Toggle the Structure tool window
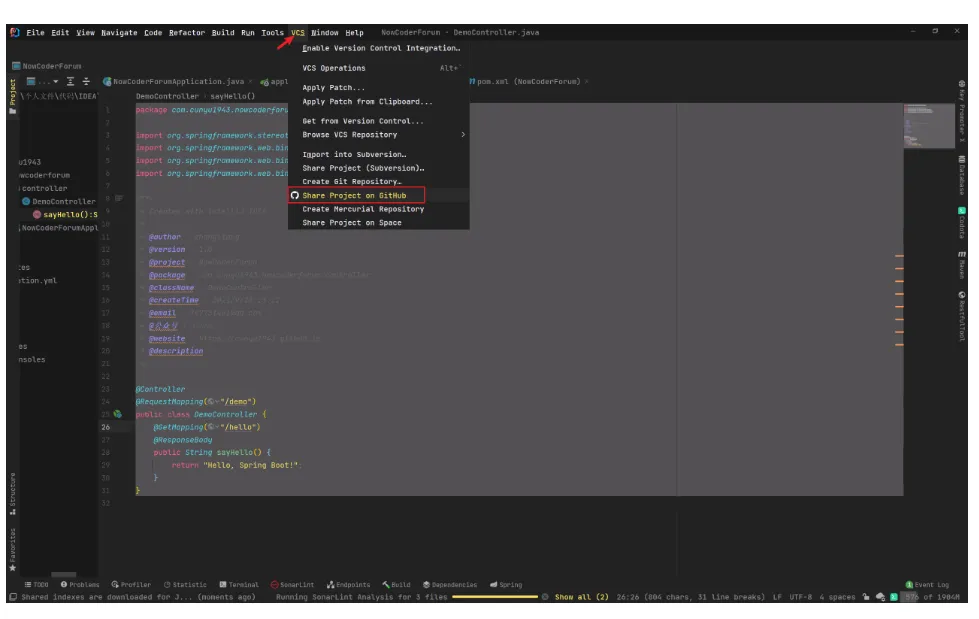Screen dimensions: 979x619 point(12,493)
